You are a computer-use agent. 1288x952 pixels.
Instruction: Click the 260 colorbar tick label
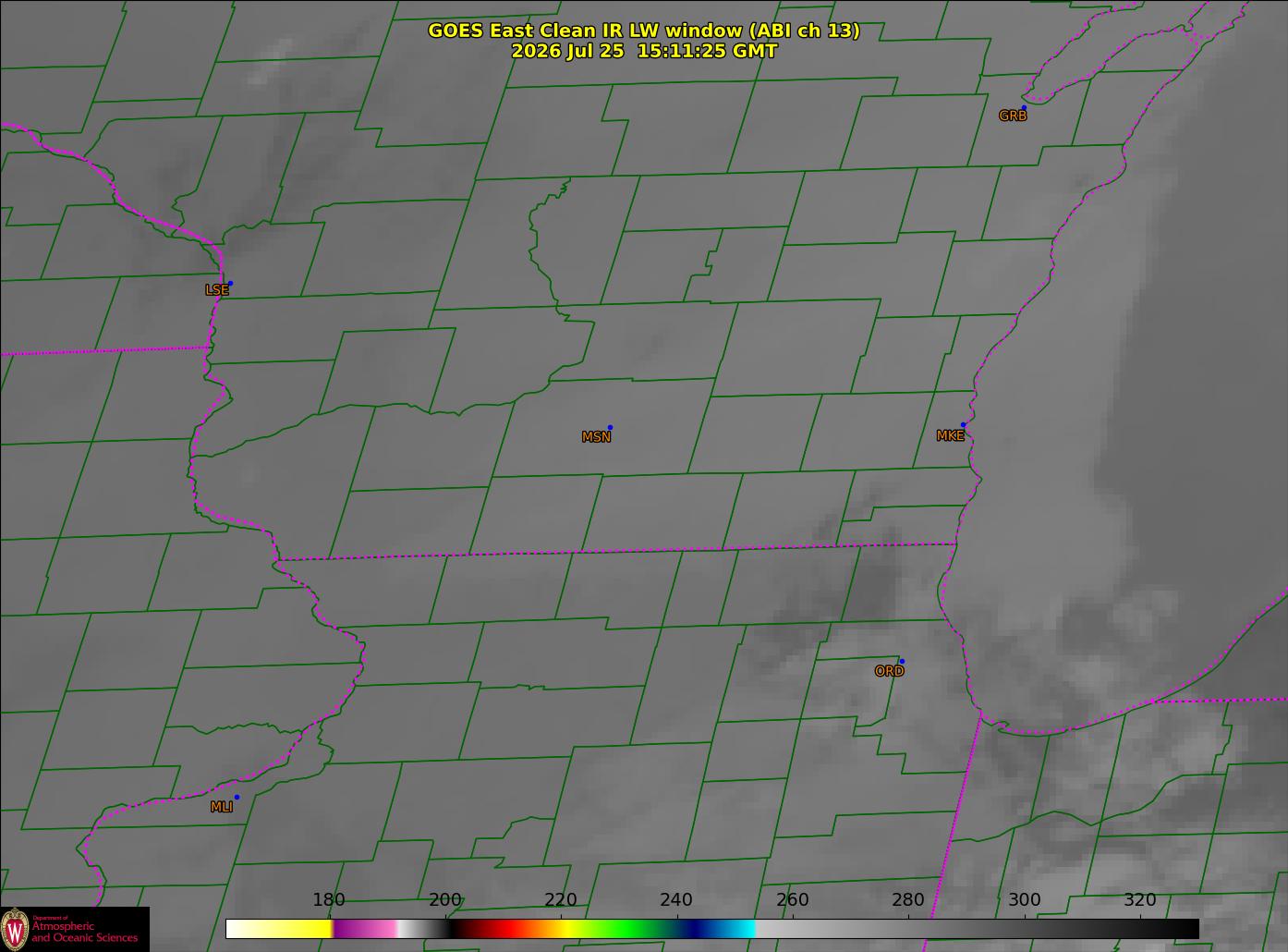pyautogui.click(x=793, y=900)
